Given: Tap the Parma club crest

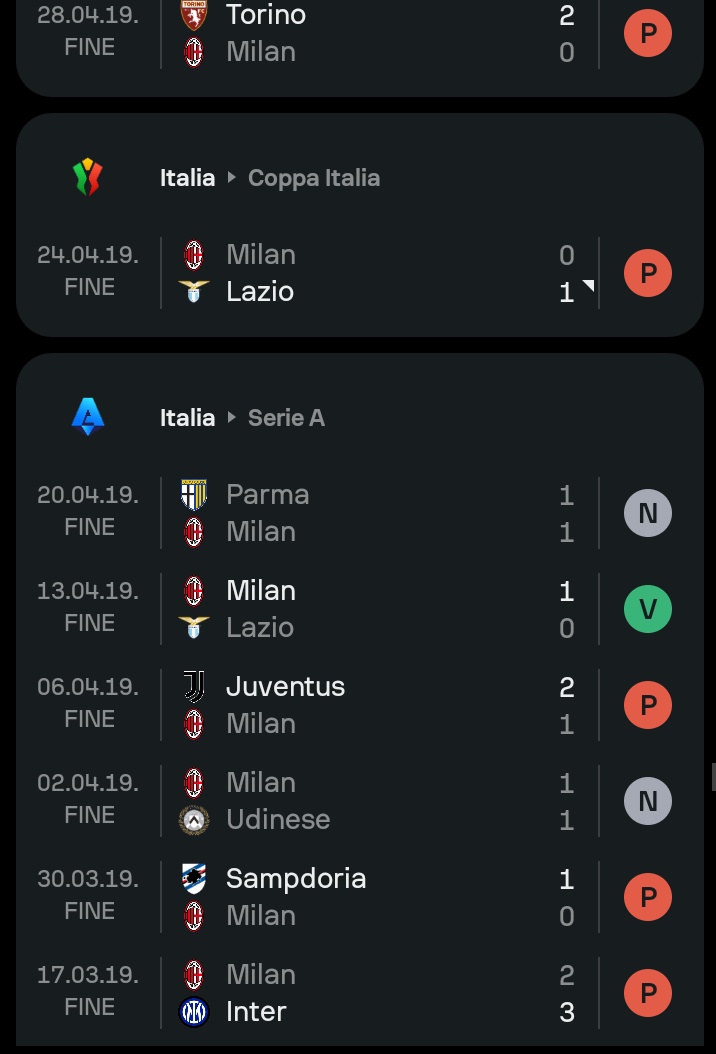Looking at the screenshot, I should 194,495.
